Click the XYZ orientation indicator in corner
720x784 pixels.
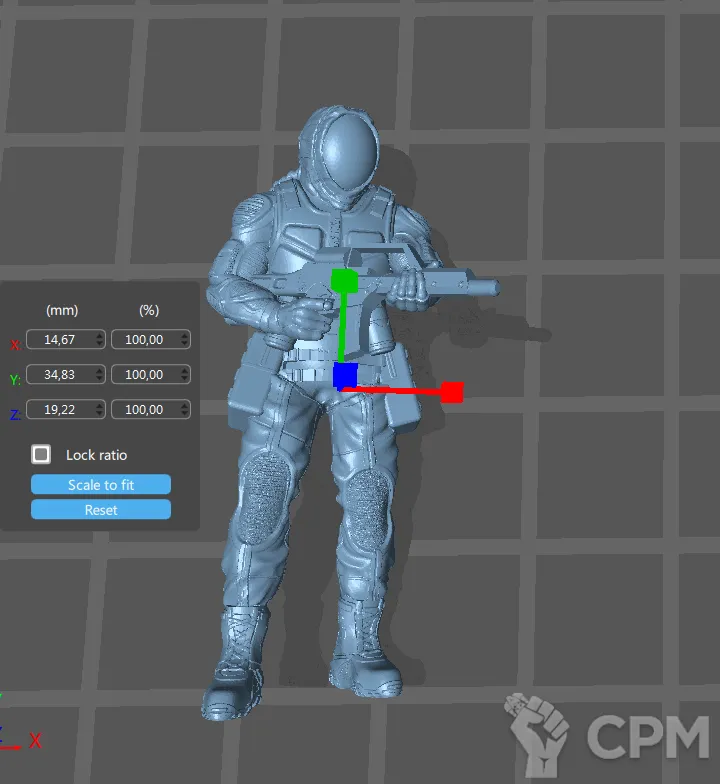coord(20,730)
